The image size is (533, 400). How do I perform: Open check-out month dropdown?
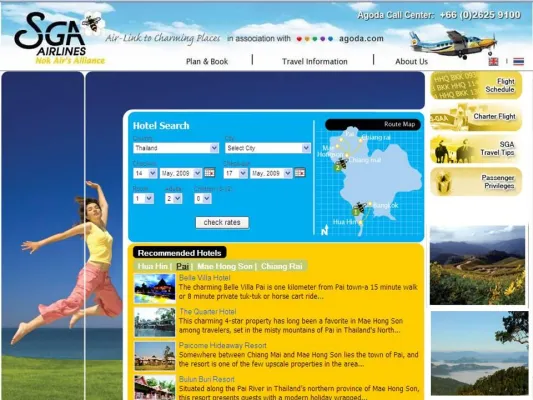pyautogui.click(x=271, y=173)
